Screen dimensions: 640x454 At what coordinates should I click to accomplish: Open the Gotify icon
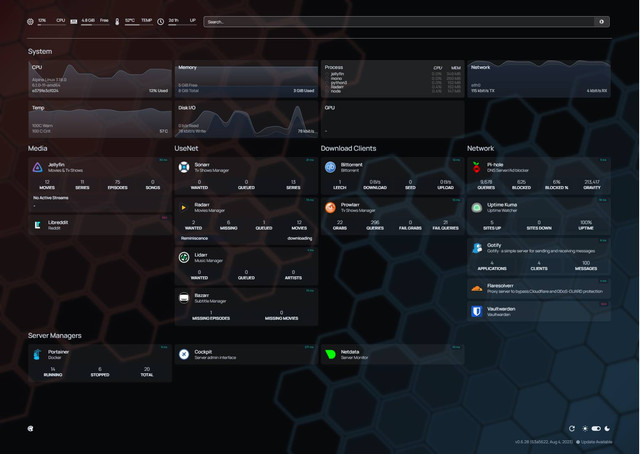pos(477,248)
